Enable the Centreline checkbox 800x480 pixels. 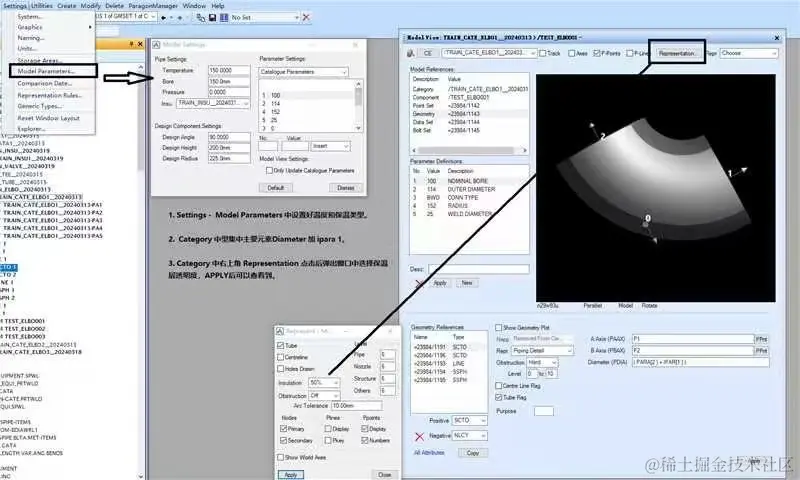coord(281,357)
